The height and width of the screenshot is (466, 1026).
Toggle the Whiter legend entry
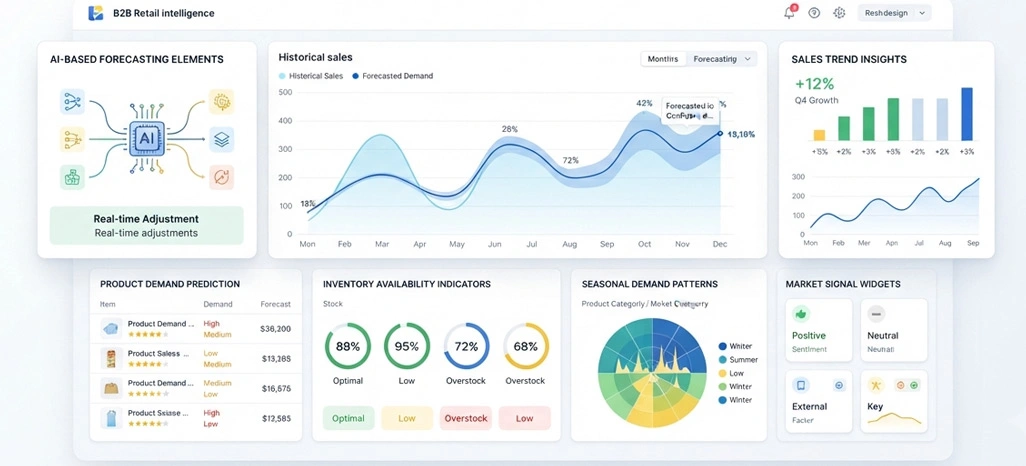tap(735, 346)
